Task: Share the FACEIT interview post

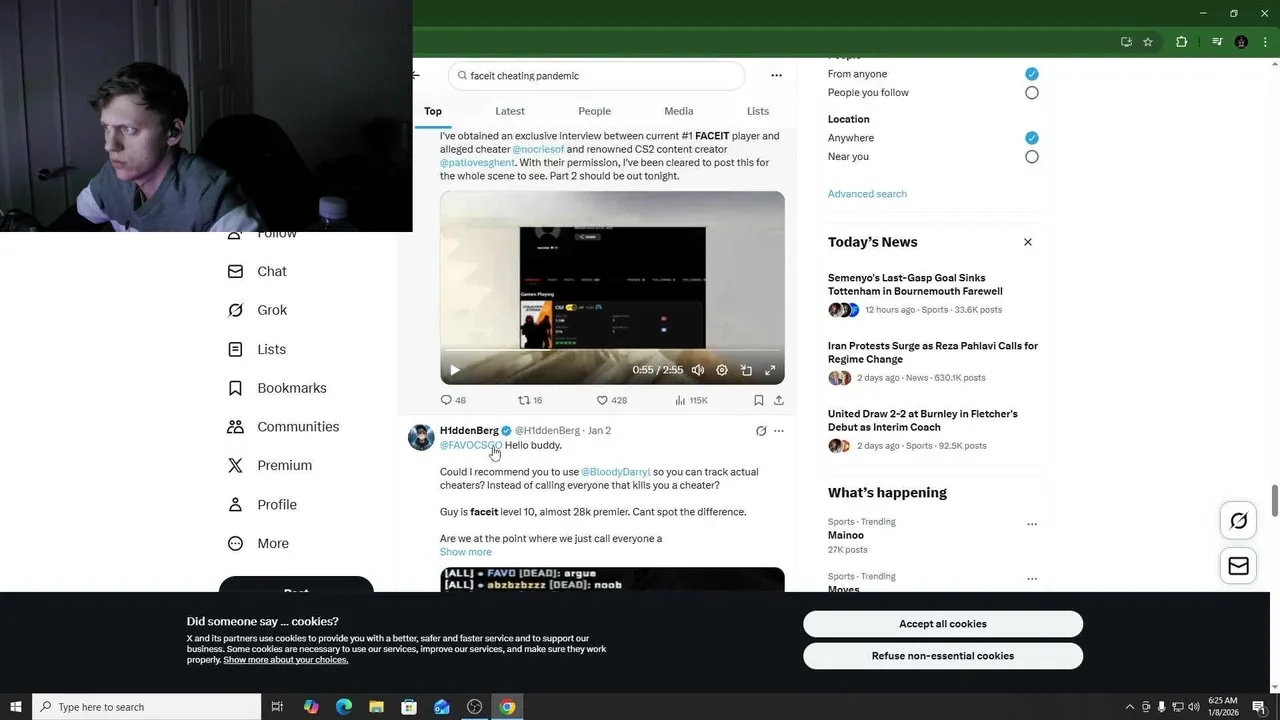Action: [x=779, y=400]
